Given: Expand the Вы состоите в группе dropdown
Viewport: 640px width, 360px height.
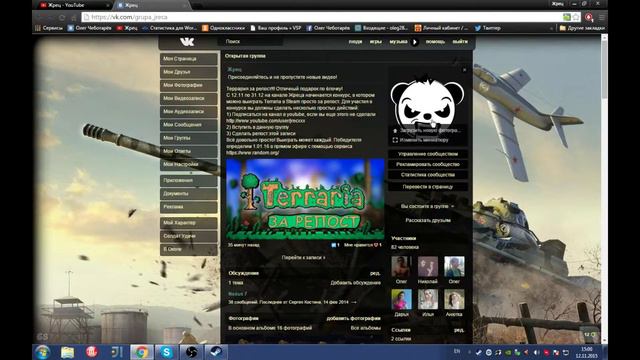Looking at the screenshot, I should [427, 207].
